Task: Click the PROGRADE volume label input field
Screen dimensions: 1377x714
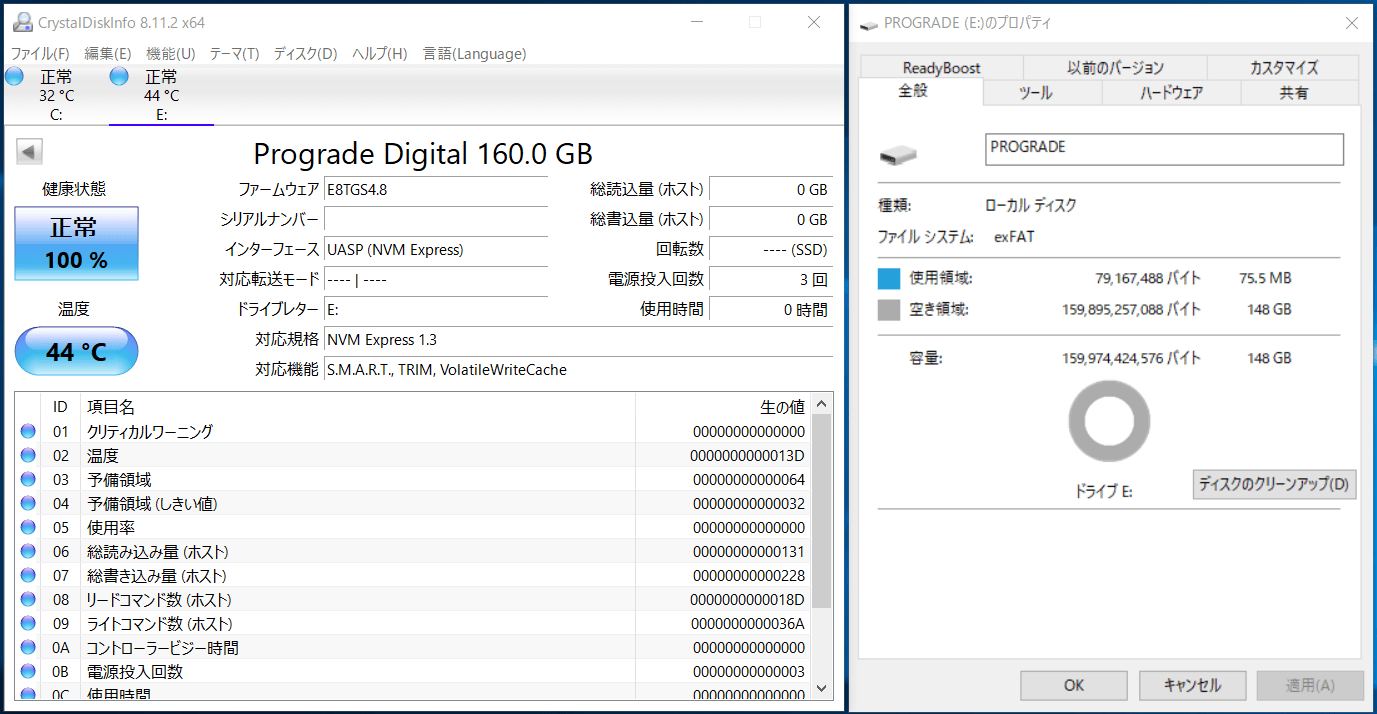Action: [x=1164, y=149]
